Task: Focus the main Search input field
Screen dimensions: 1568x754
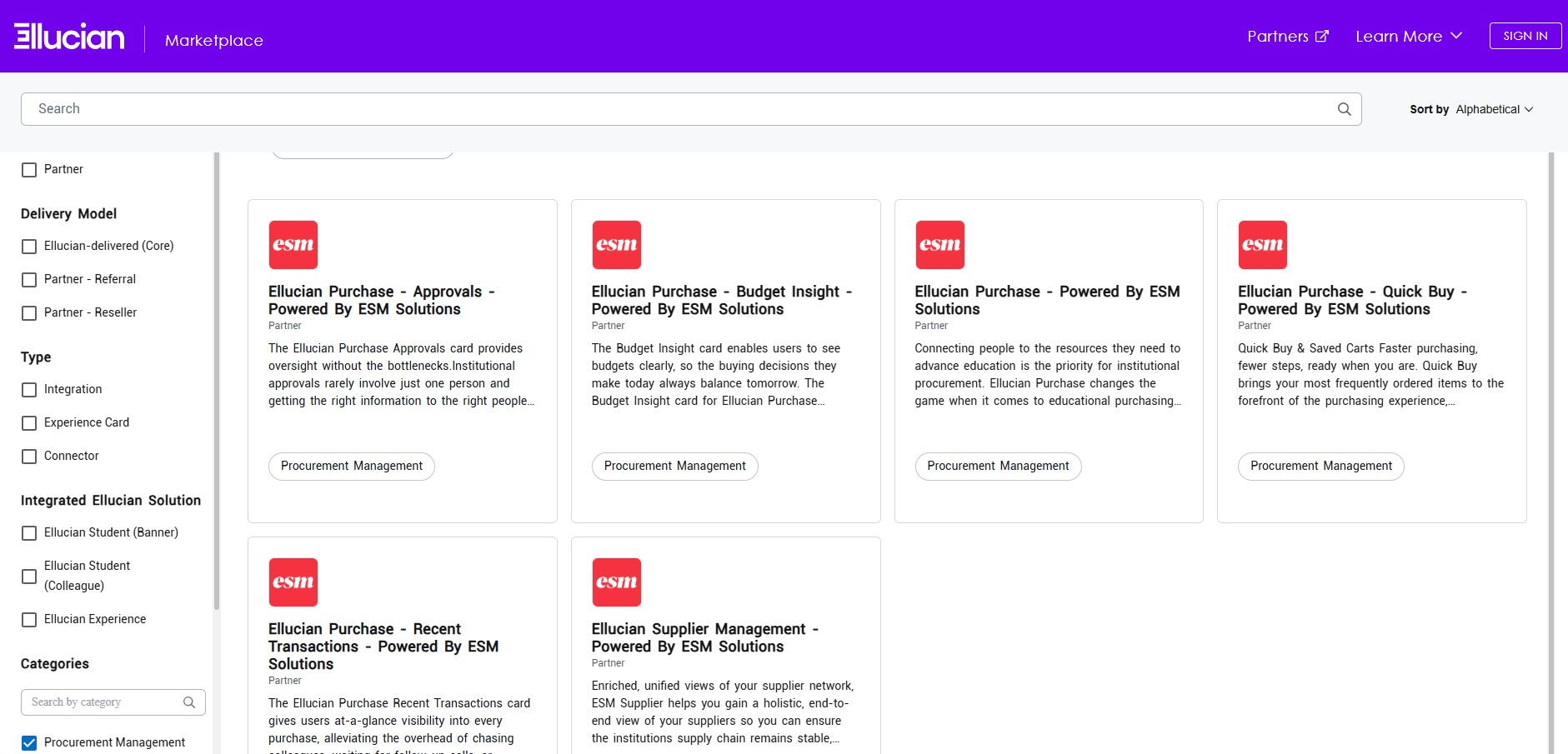Action: [691, 109]
